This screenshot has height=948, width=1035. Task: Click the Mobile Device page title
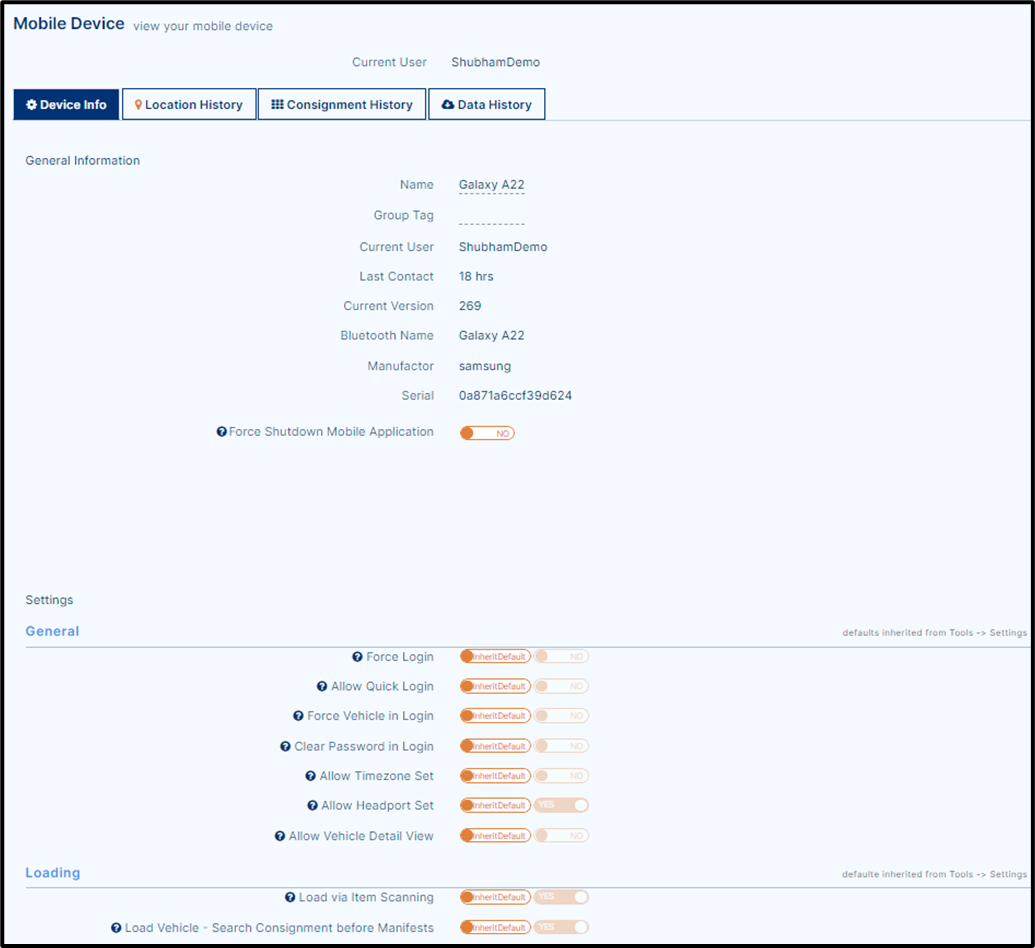[69, 24]
